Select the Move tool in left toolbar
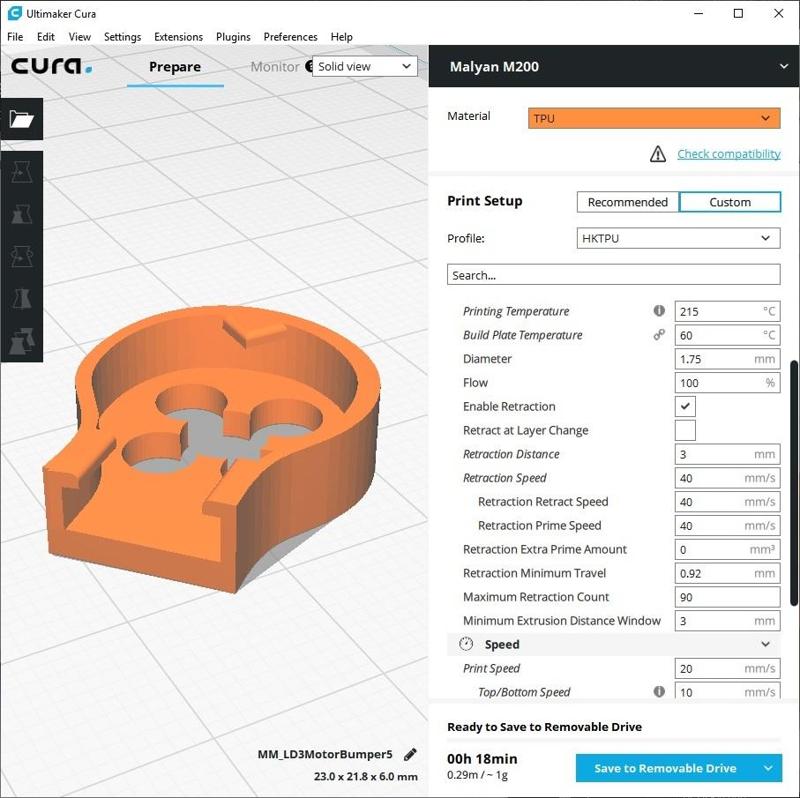This screenshot has width=800, height=798. point(21,172)
